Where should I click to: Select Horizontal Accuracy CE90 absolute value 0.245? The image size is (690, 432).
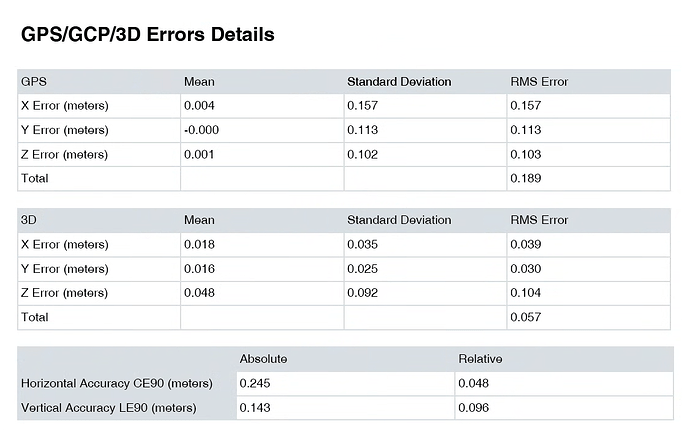(255, 383)
